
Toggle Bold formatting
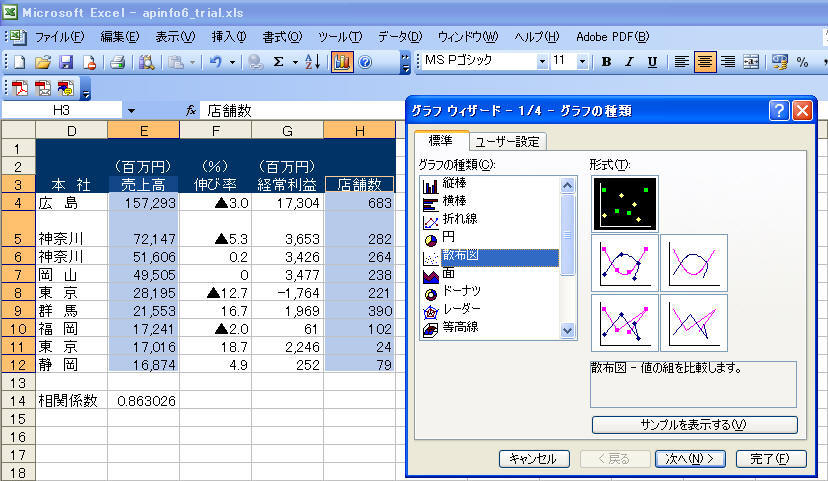click(x=606, y=62)
